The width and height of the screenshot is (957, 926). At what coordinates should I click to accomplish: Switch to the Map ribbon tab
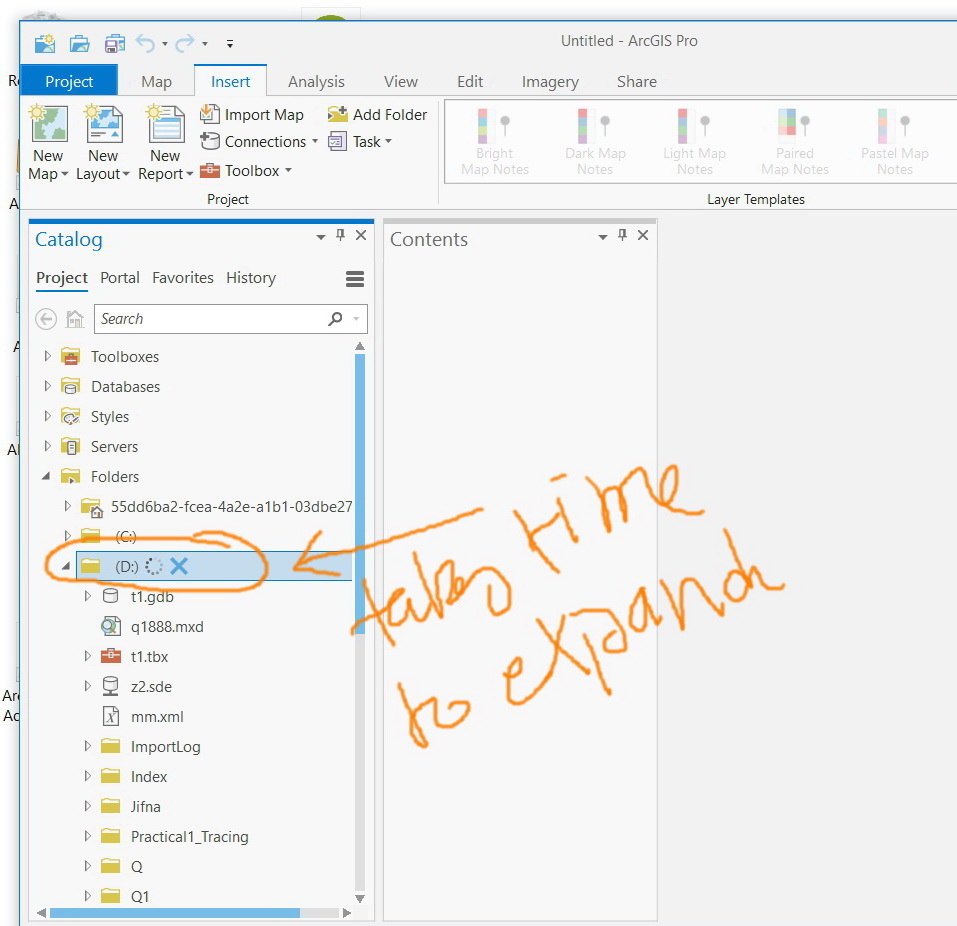click(x=156, y=82)
